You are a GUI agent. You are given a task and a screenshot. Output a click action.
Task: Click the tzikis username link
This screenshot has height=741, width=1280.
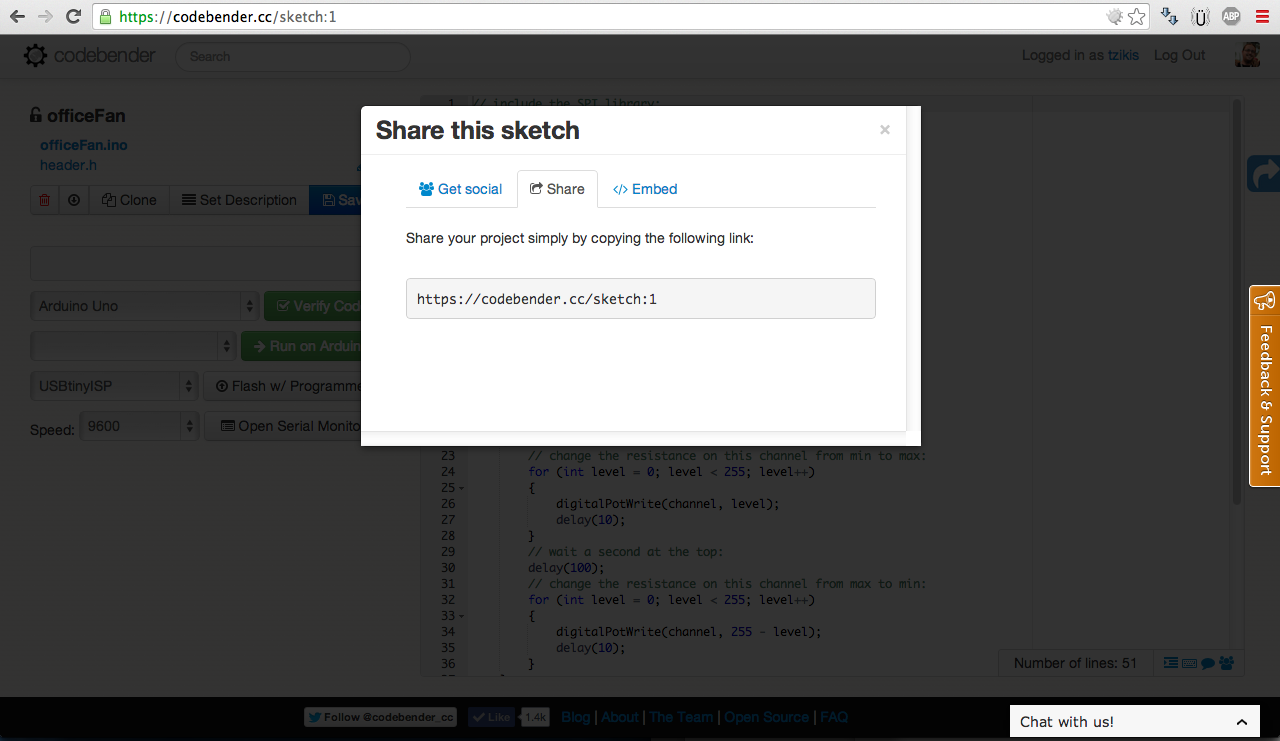click(1123, 55)
